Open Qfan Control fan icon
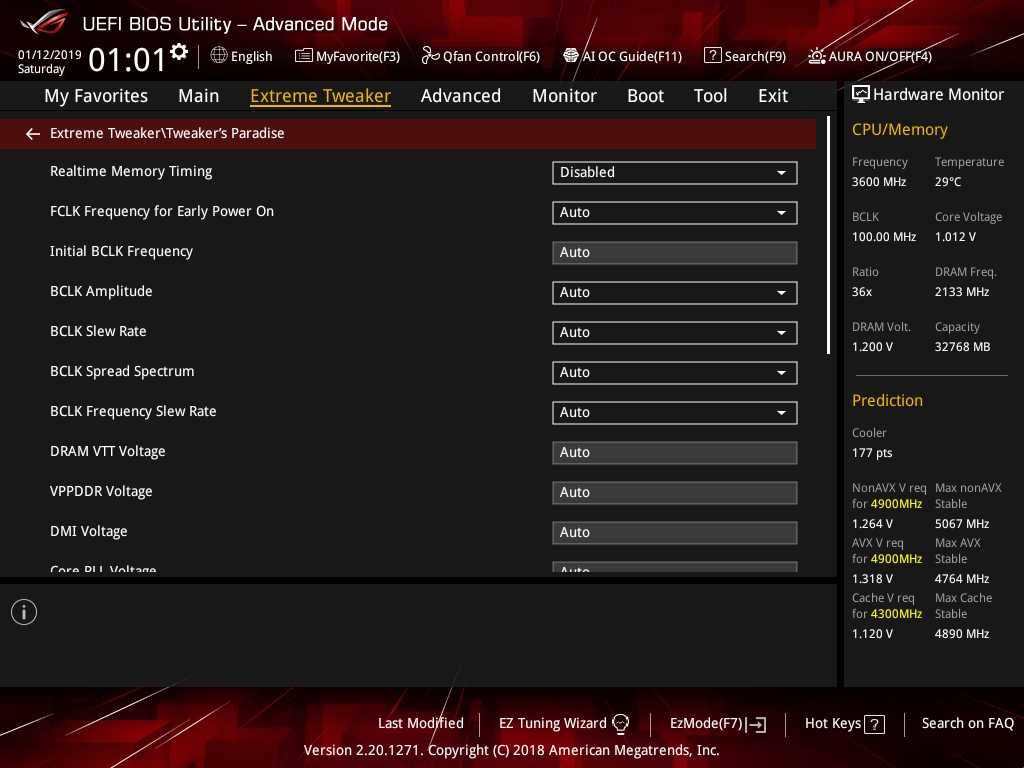Screen dimensions: 1024x768 pos(431,56)
